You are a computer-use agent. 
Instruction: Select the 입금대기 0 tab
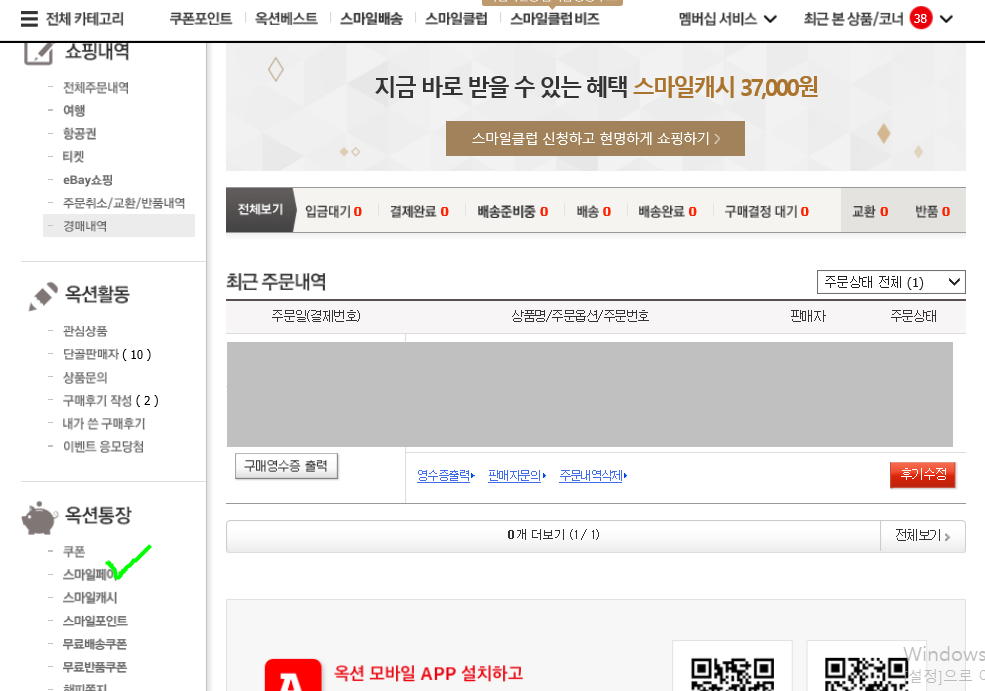[334, 212]
